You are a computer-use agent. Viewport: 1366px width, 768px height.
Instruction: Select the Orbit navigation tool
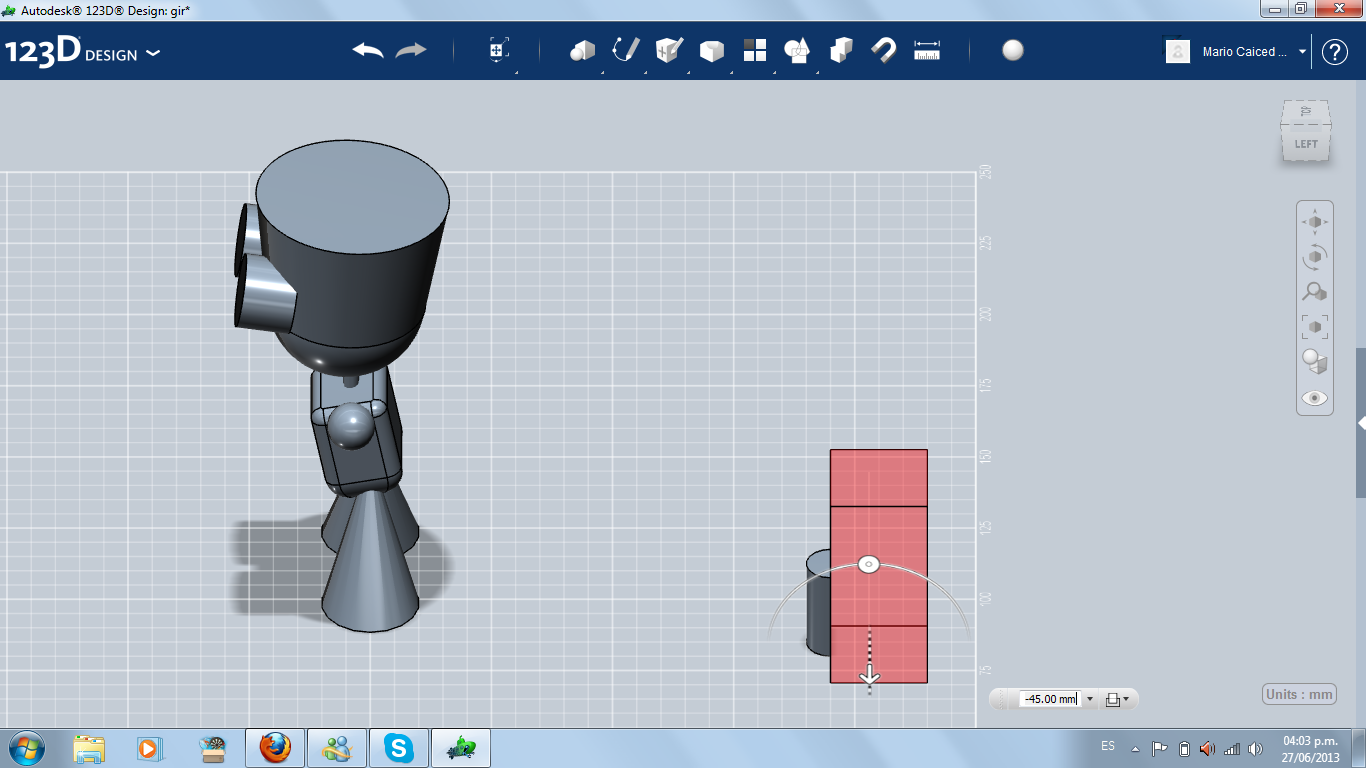(x=1315, y=257)
